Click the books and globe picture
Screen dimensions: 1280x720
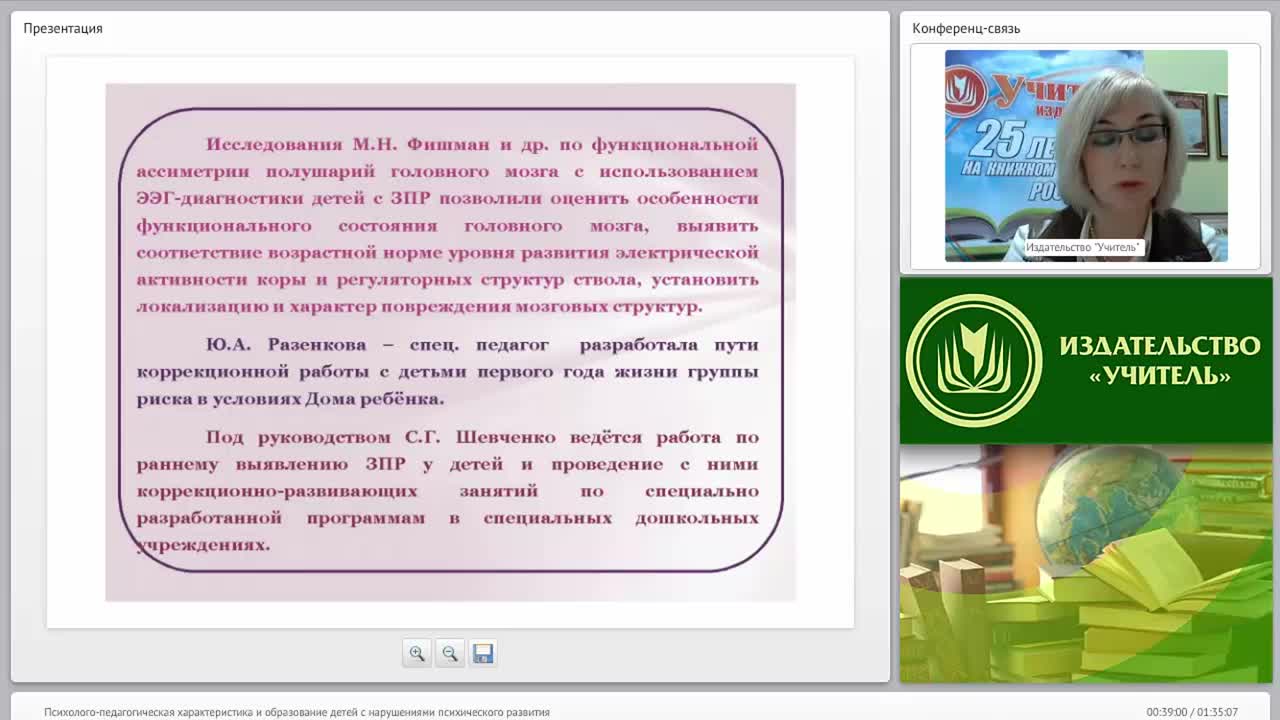coord(1086,563)
